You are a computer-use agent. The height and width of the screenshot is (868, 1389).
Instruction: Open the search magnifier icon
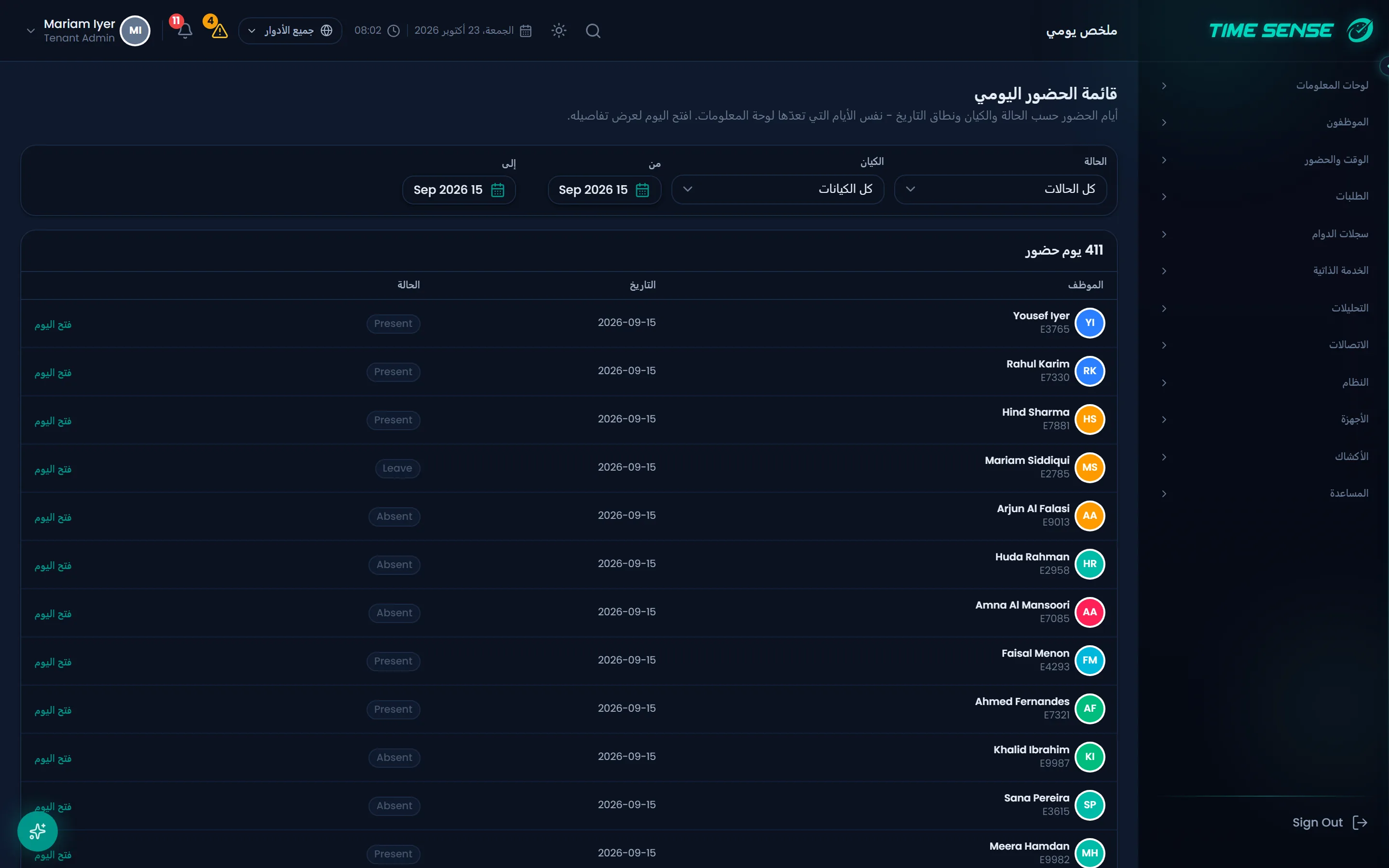pos(593,31)
